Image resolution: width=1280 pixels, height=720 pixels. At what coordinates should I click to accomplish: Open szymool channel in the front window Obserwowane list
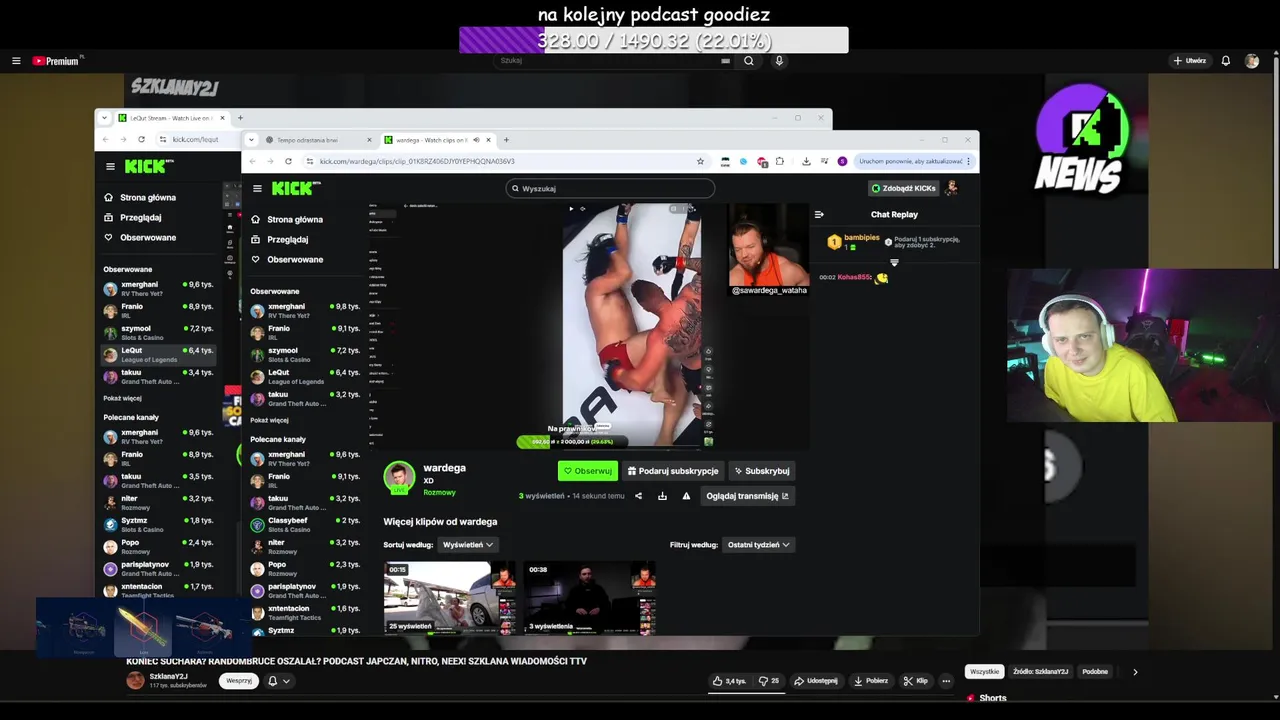coord(305,354)
